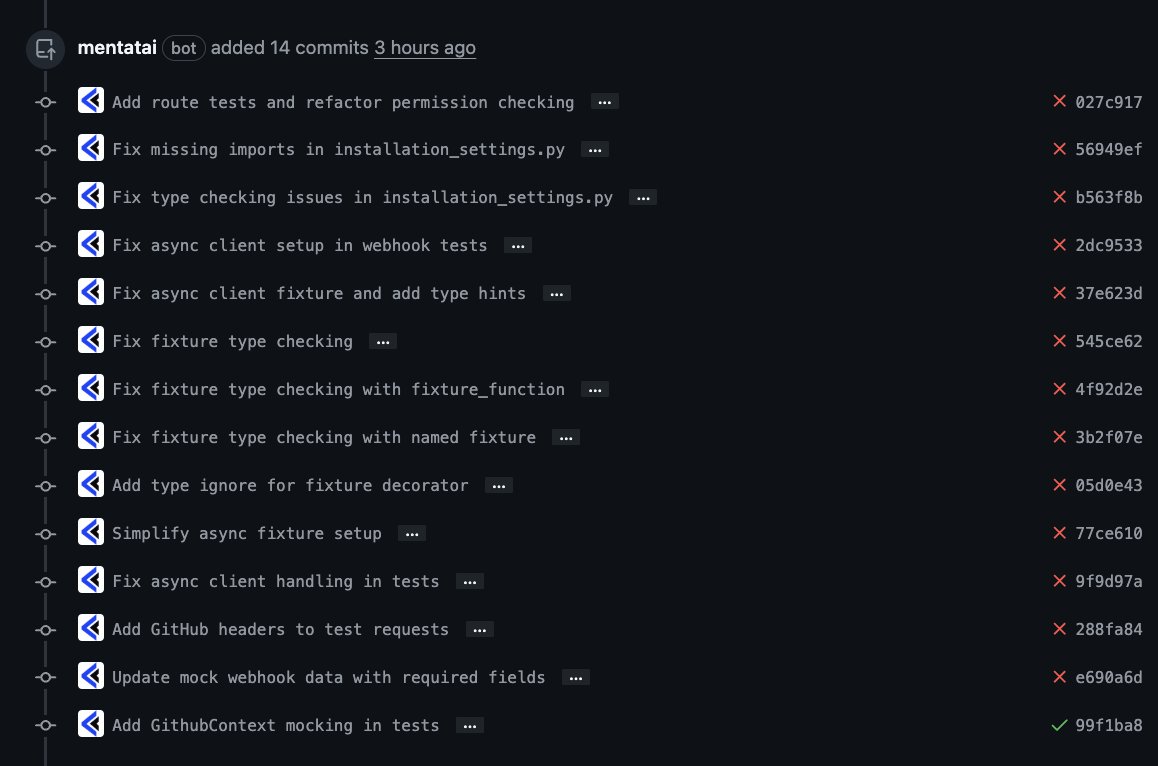Click the failed status X for commit 027c917
This screenshot has width=1158, height=766.
1059,101
